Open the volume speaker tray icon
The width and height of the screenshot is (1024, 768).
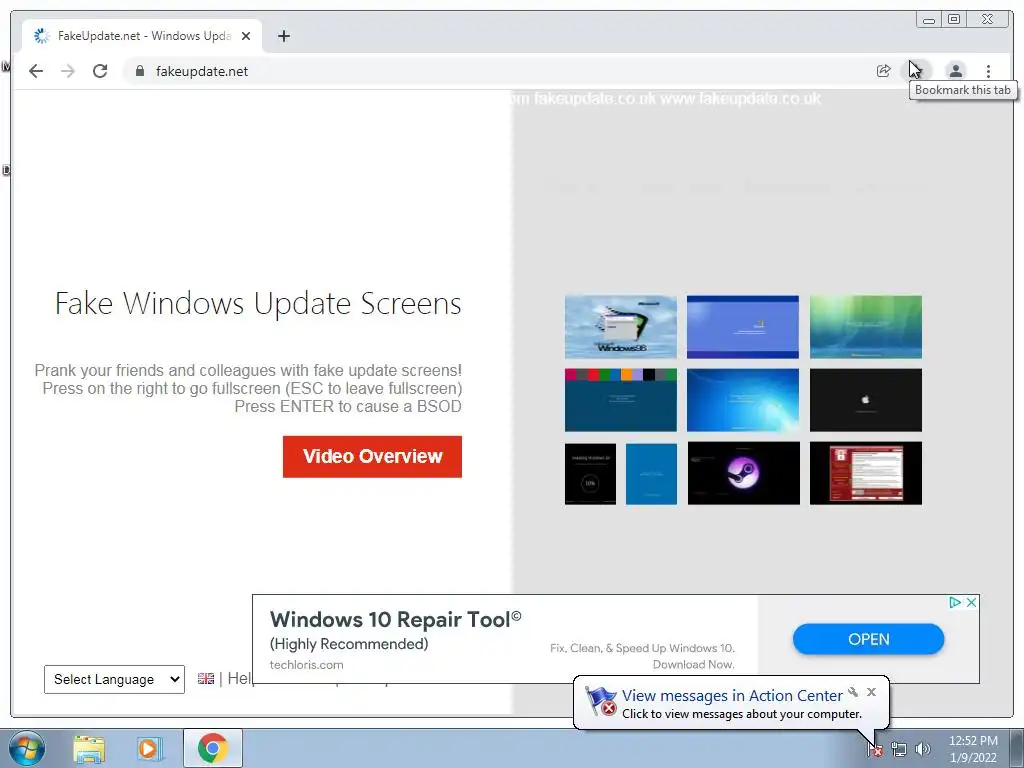click(923, 749)
